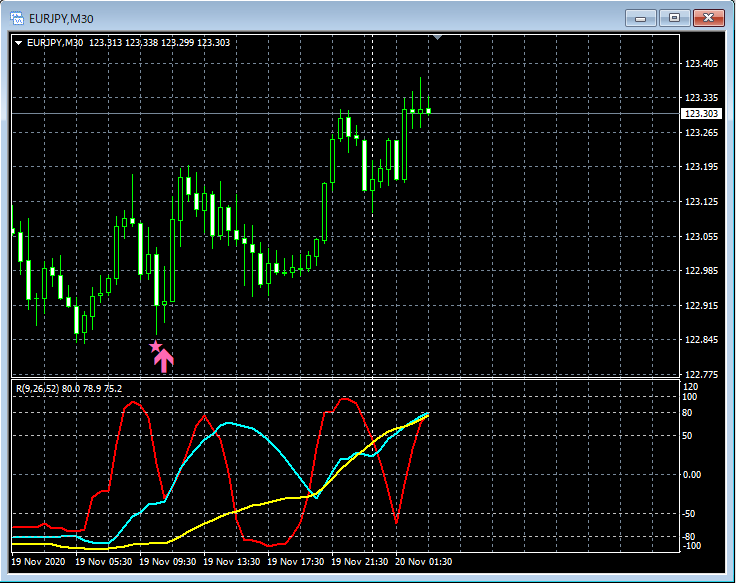Click the red indicator line's first peak
This screenshot has width=736, height=583.
point(135,402)
